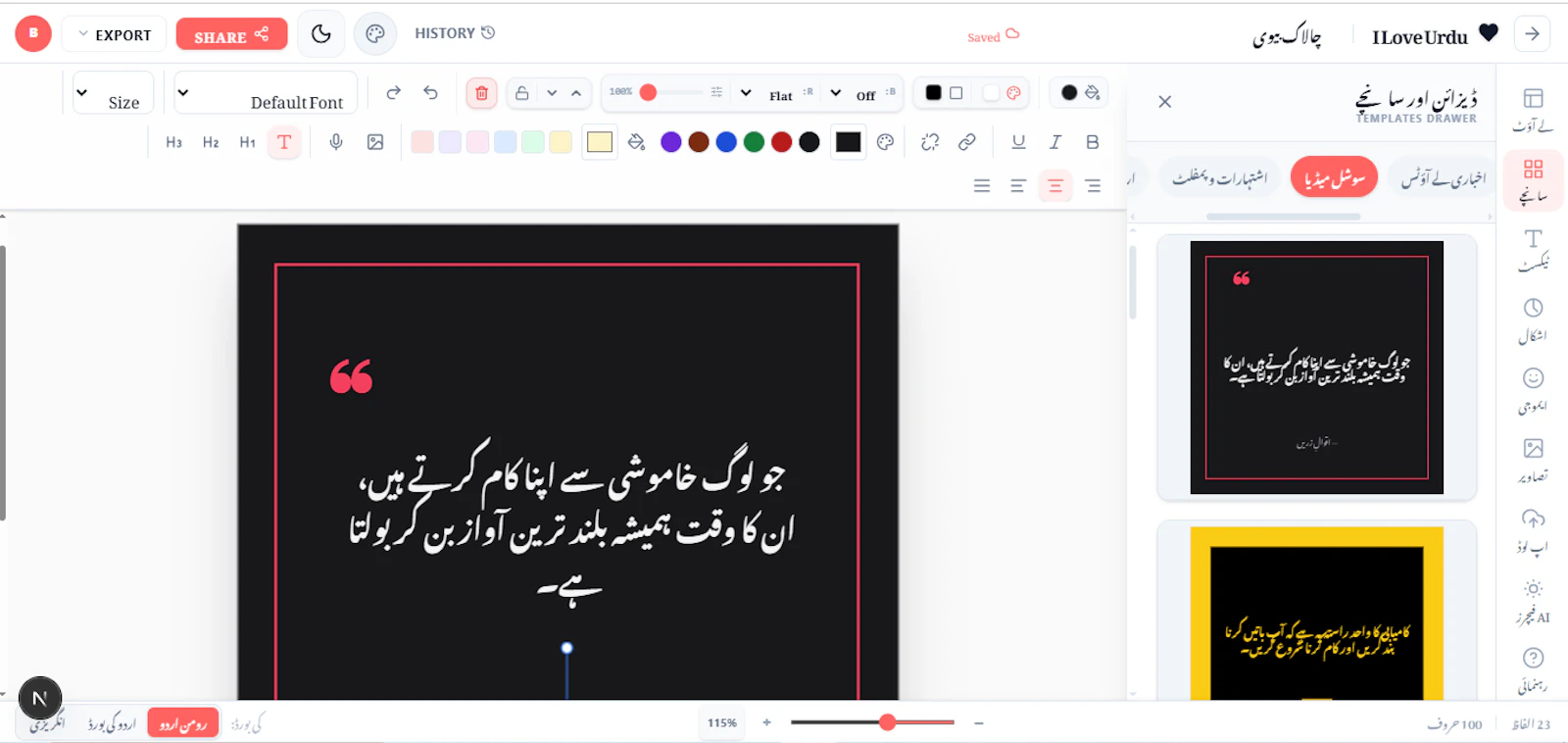Switch to رومن اردو keyboard
Image resolution: width=1568 pixels, height=743 pixels.
(x=183, y=723)
